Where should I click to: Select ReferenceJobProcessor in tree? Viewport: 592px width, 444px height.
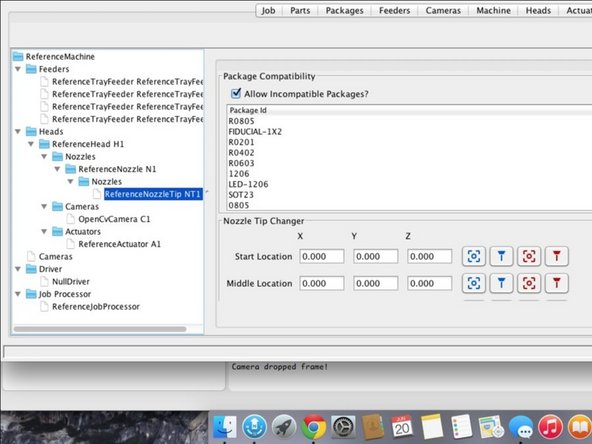(x=96, y=306)
